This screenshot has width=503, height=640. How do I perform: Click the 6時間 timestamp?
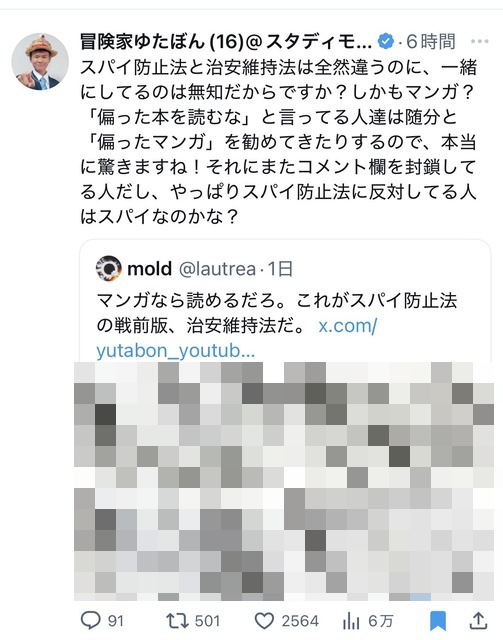[x=431, y=41]
